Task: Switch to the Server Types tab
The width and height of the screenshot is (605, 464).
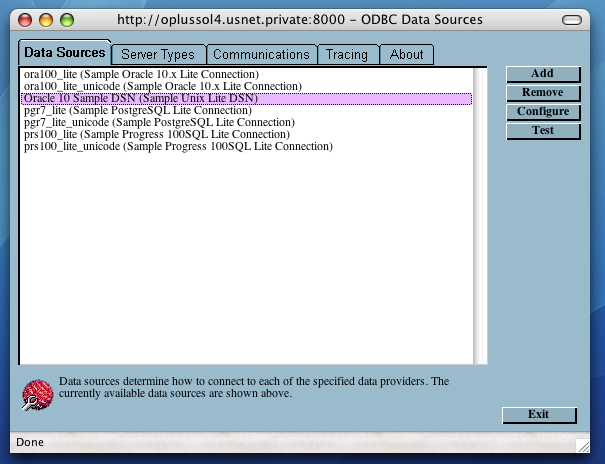Action: tap(159, 55)
